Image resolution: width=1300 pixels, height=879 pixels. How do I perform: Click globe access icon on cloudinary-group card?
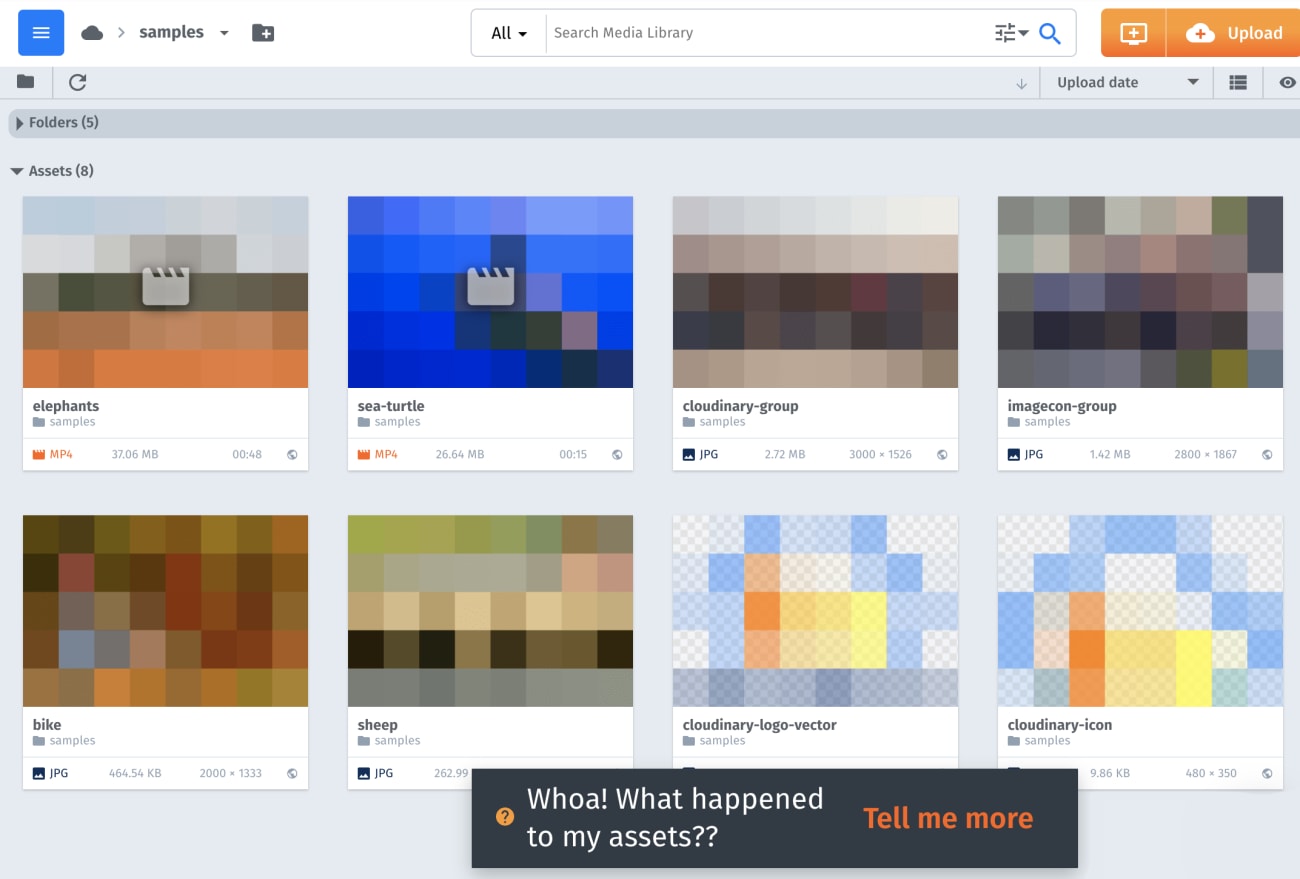coord(942,454)
